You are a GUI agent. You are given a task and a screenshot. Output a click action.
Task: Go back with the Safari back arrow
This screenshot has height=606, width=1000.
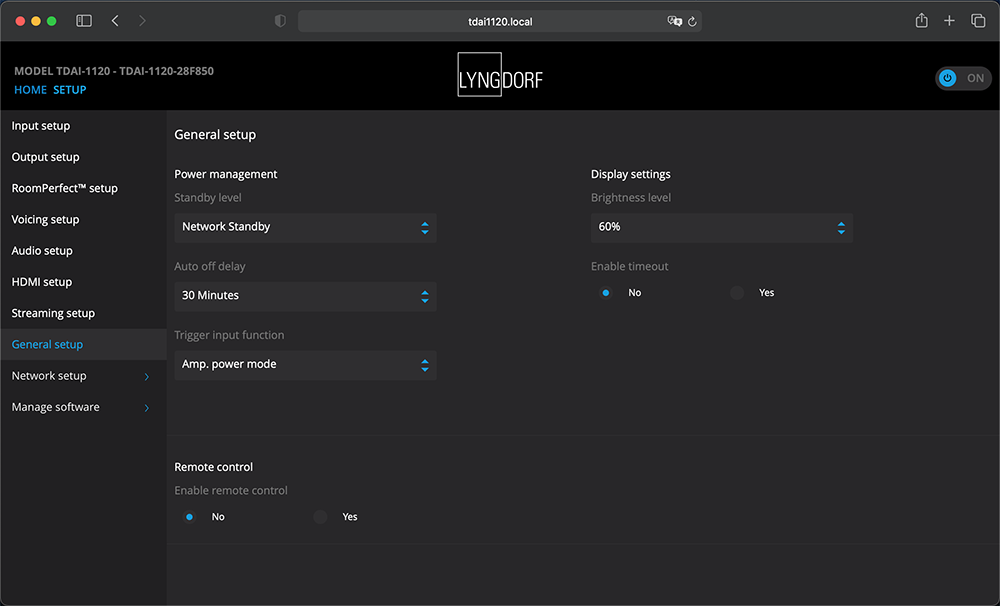point(115,21)
